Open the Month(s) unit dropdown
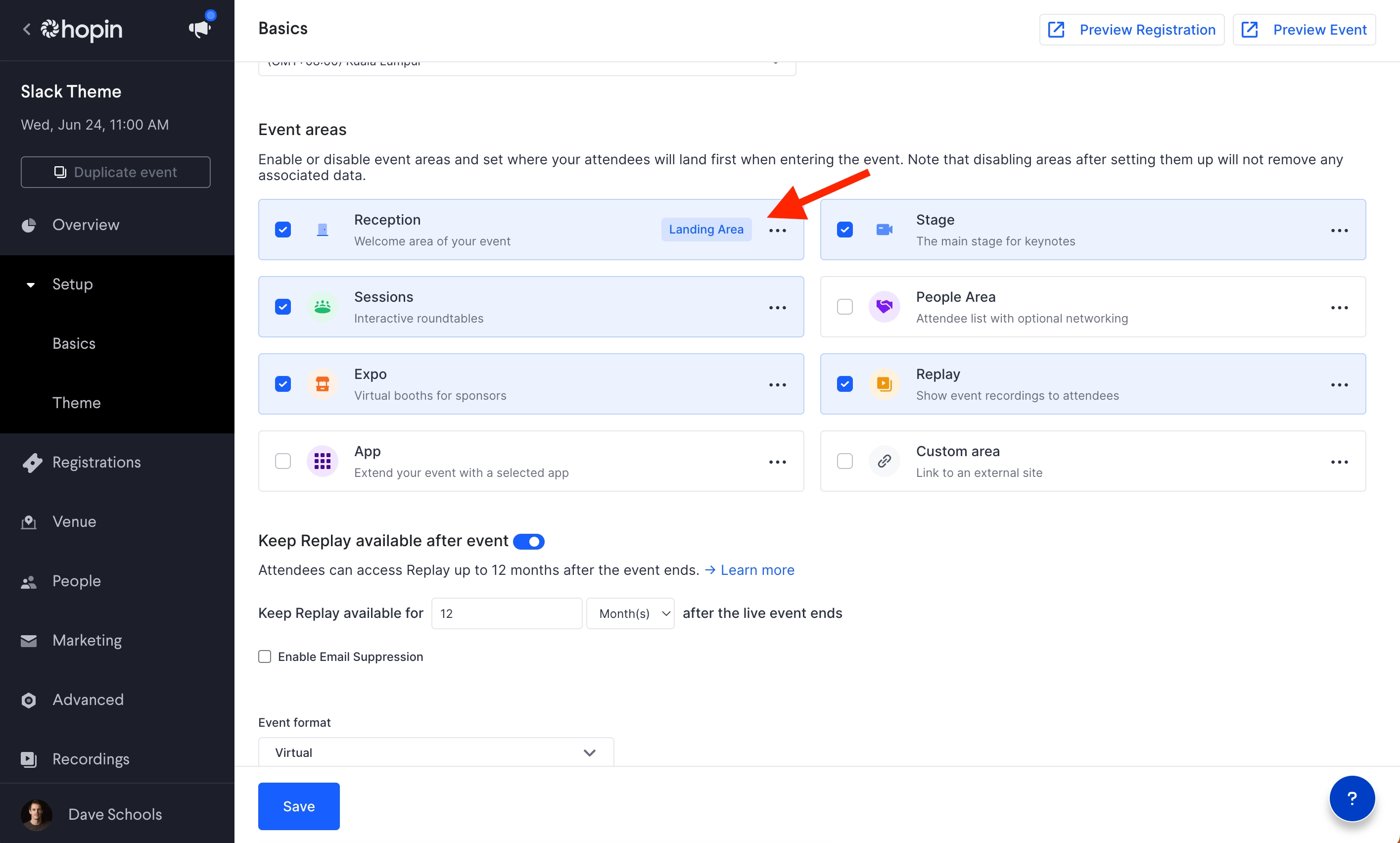Image resolution: width=1400 pixels, height=843 pixels. click(630, 613)
